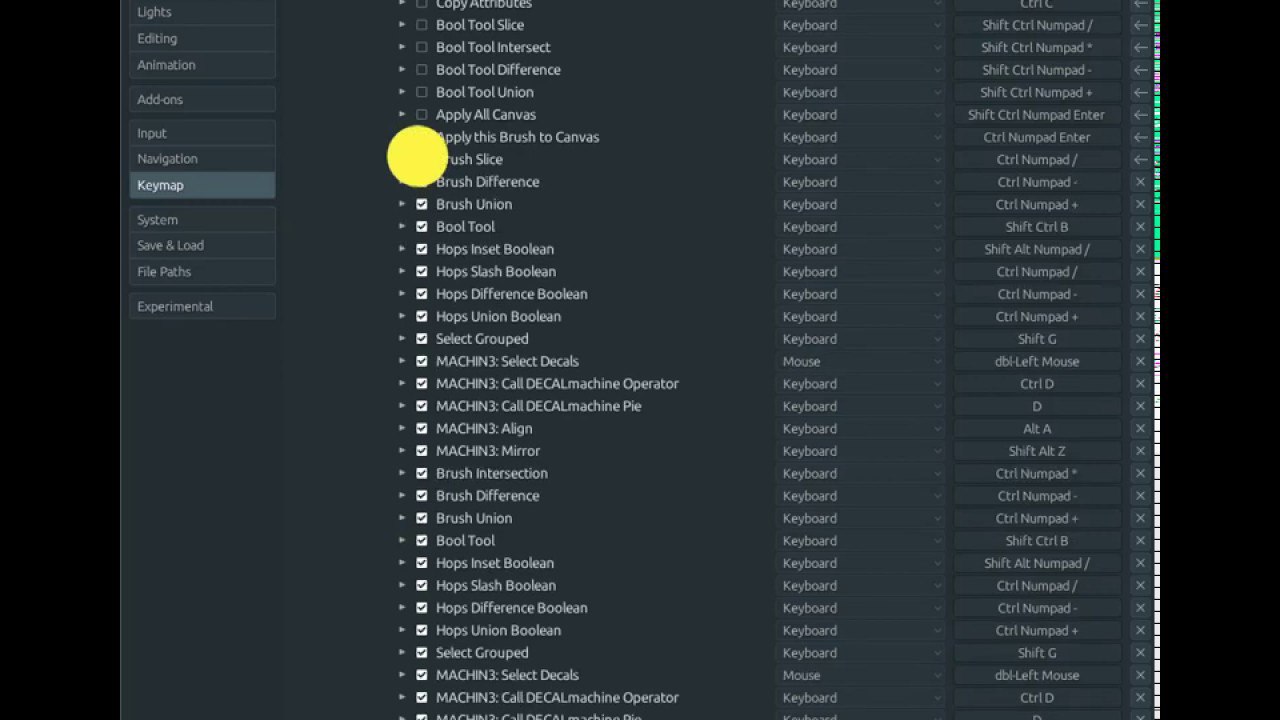Uncheck the Brush Intersection keymap item

[421, 474]
